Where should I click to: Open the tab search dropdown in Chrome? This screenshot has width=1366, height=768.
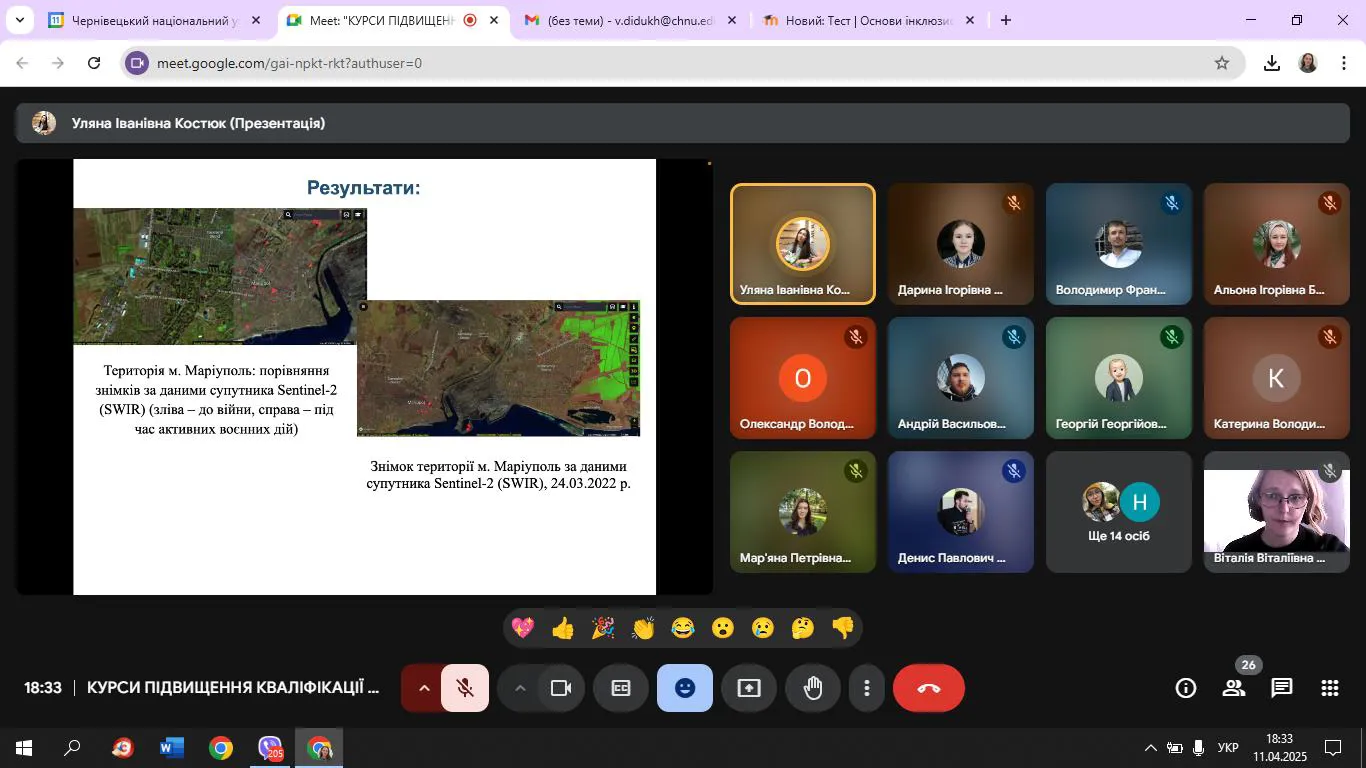pos(19,20)
